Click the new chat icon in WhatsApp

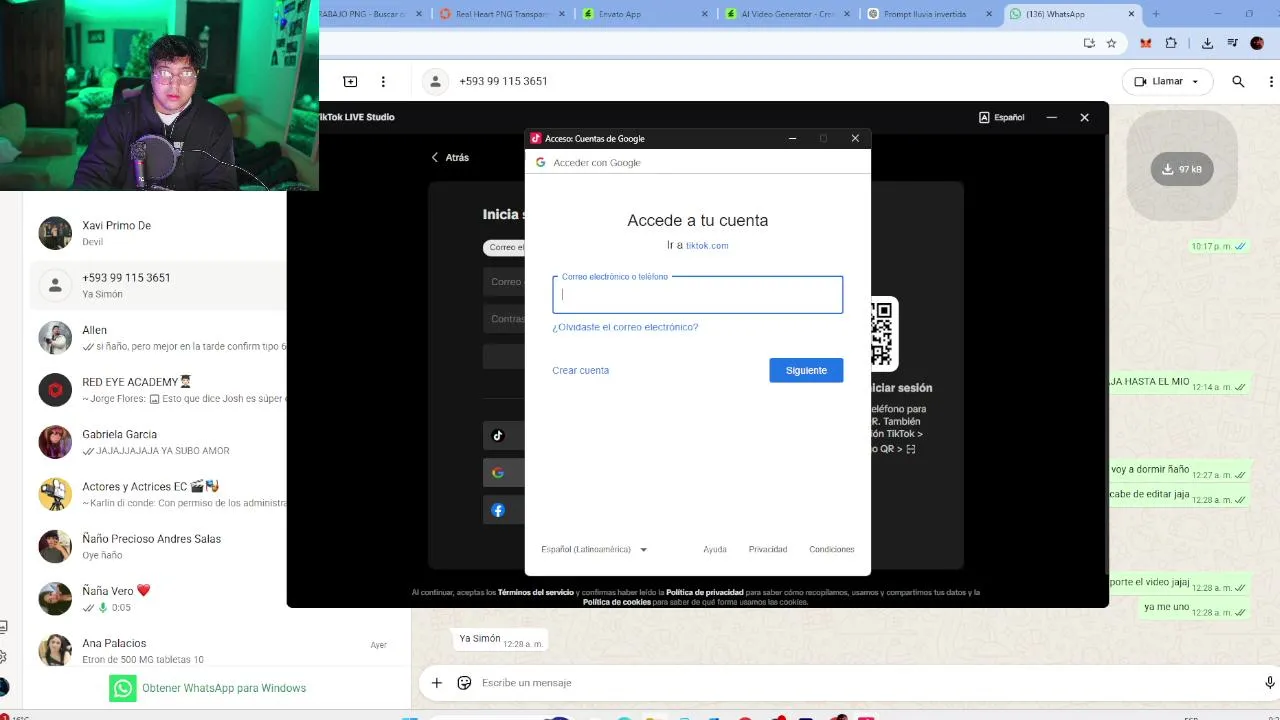pos(350,81)
